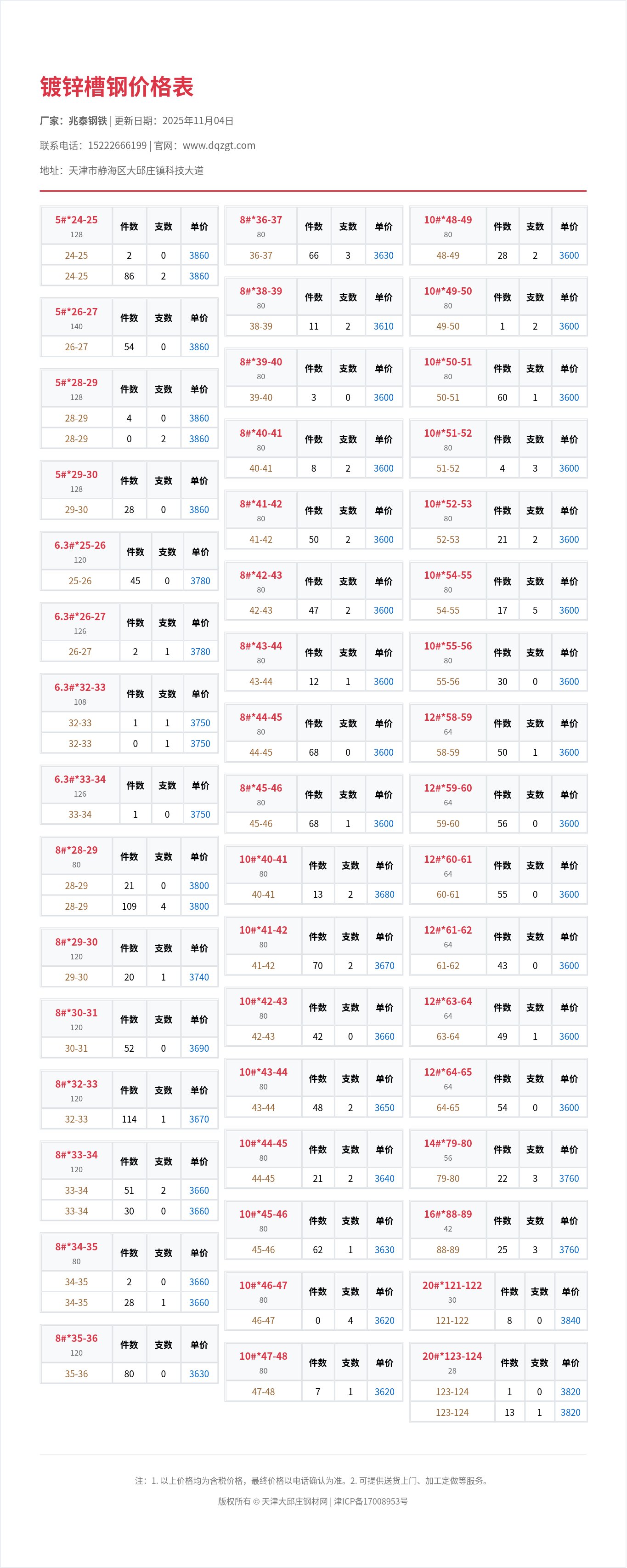Click the 3780 price for 25-26

pyautogui.click(x=200, y=581)
